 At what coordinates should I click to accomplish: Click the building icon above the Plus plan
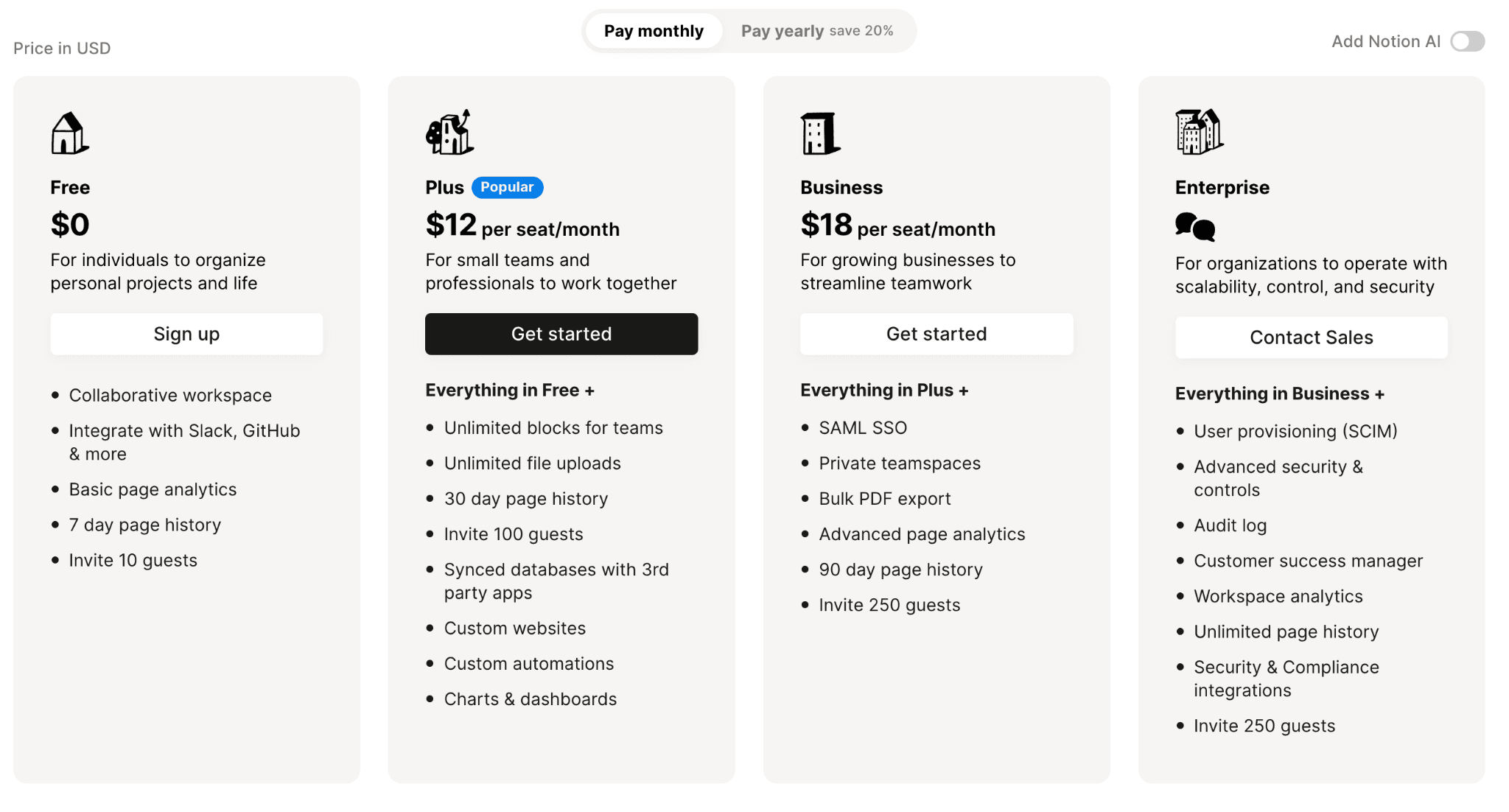click(448, 134)
